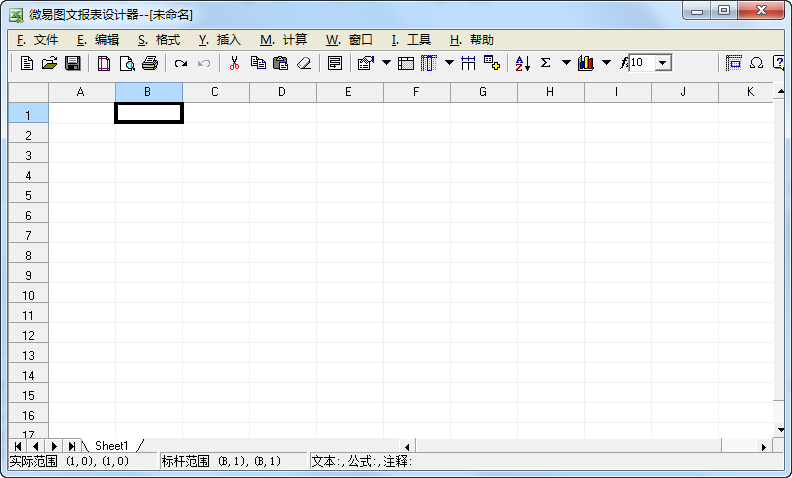792x478 pixels.
Task: Jump to the first sheet tab button
Action: pos(18,446)
